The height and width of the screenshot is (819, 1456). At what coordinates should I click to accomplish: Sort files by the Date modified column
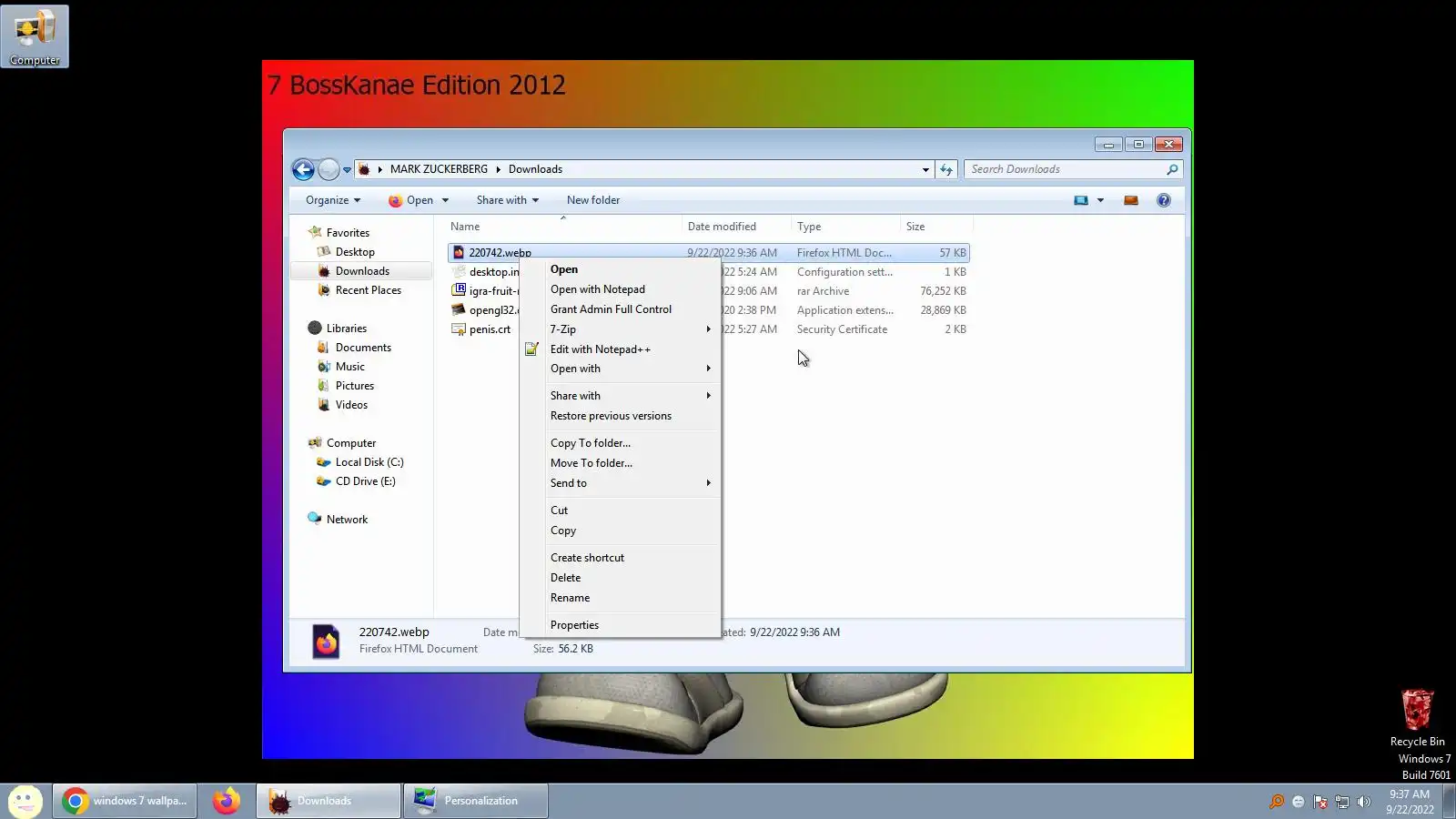736,227
